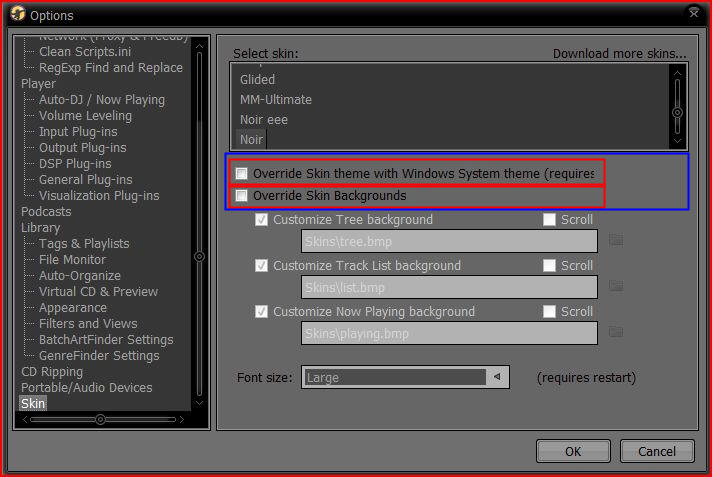Enable Override Skin theme with Windows System theme

(241, 173)
